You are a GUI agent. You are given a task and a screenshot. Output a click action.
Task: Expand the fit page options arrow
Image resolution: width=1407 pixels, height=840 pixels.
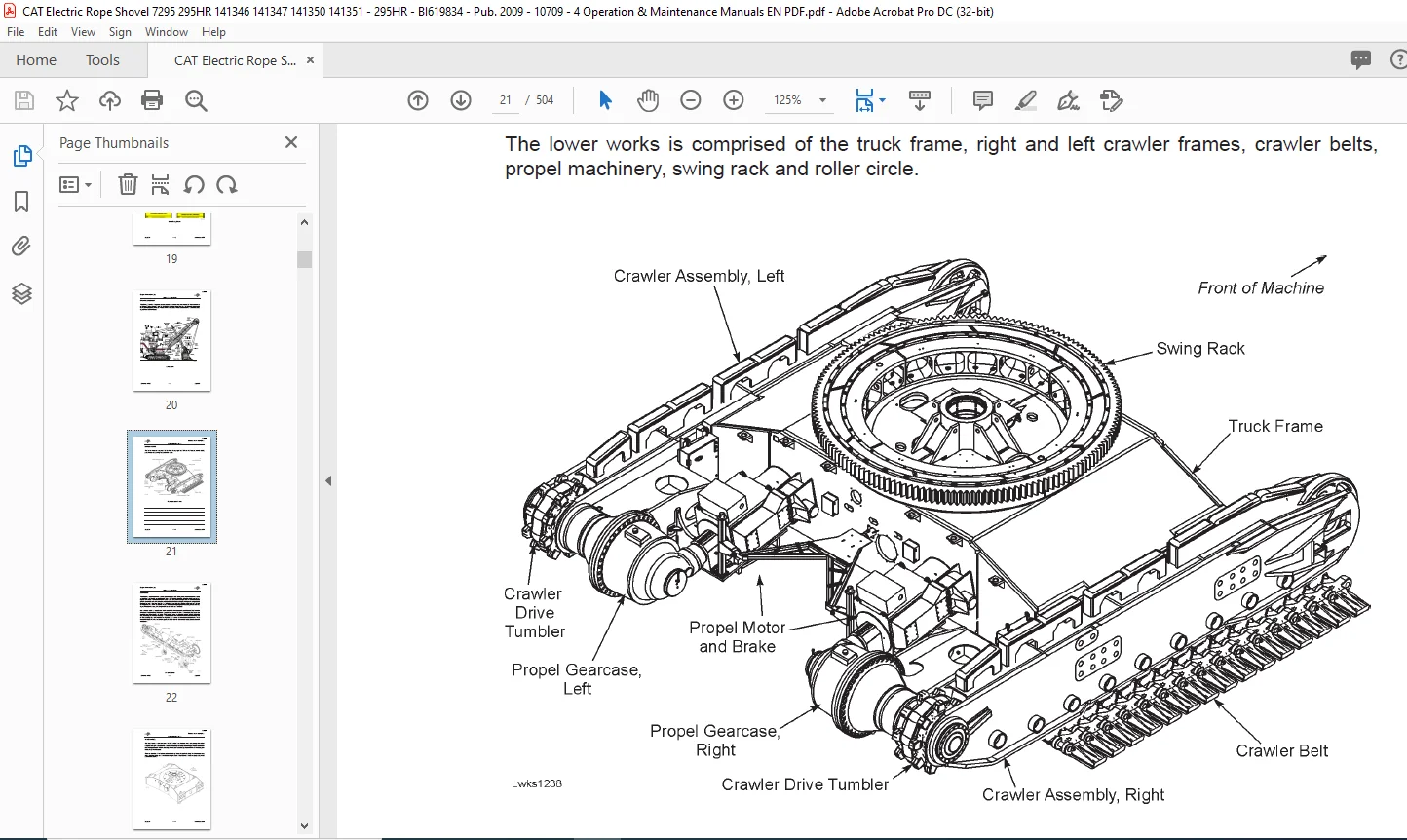[x=883, y=100]
